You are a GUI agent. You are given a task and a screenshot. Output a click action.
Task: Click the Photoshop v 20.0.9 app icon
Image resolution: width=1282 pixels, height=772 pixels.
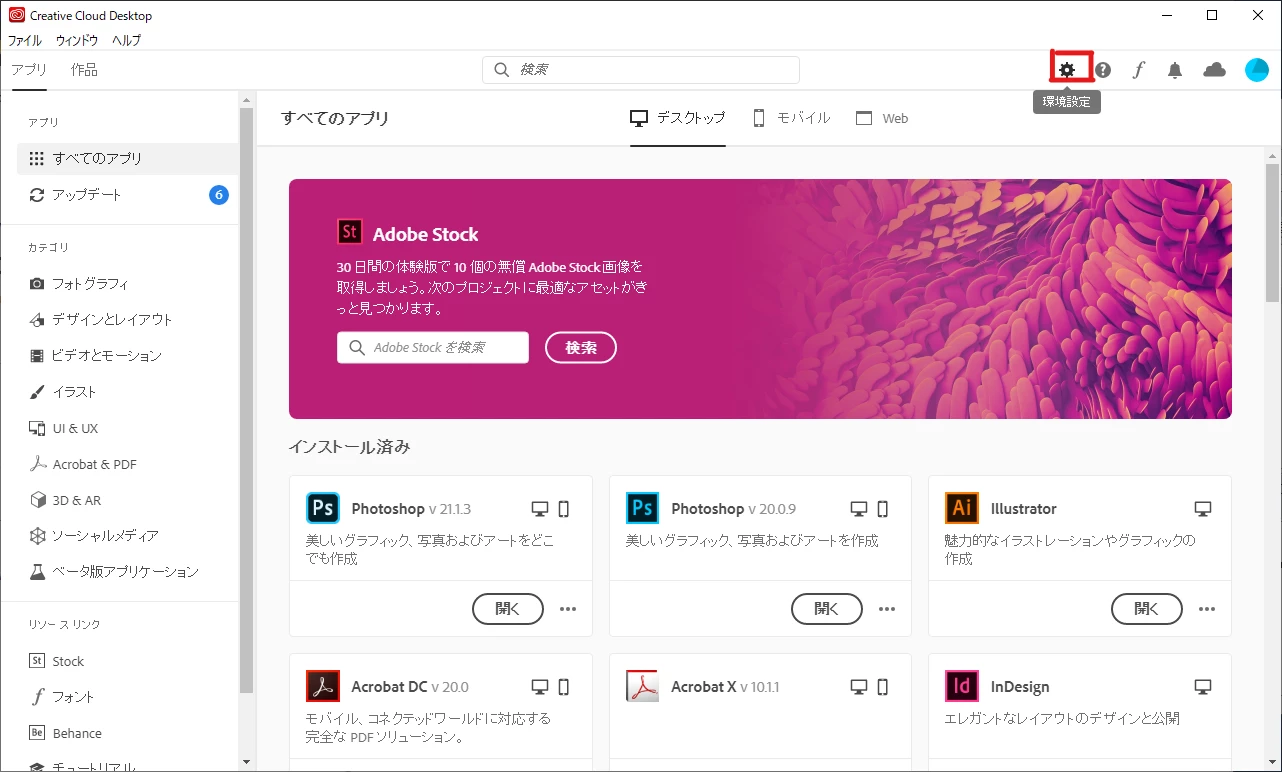[x=643, y=508]
